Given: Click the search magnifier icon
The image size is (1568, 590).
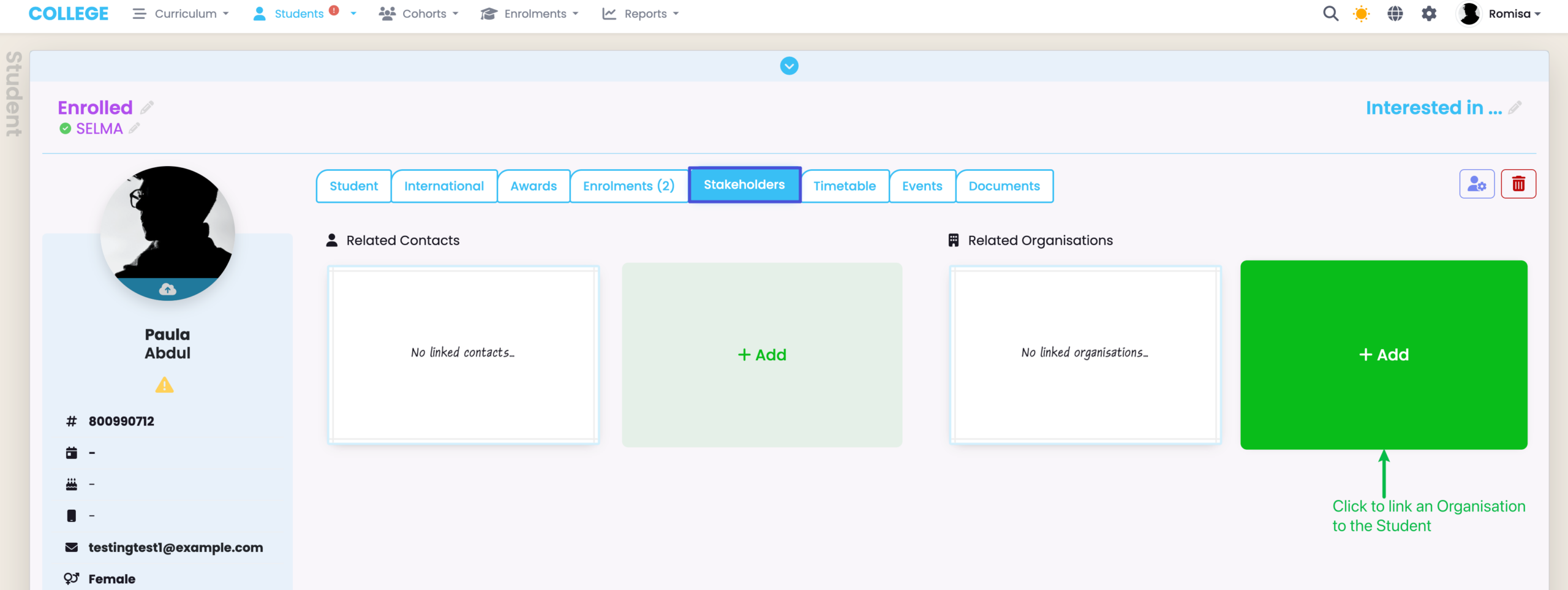Looking at the screenshot, I should tap(1330, 13).
